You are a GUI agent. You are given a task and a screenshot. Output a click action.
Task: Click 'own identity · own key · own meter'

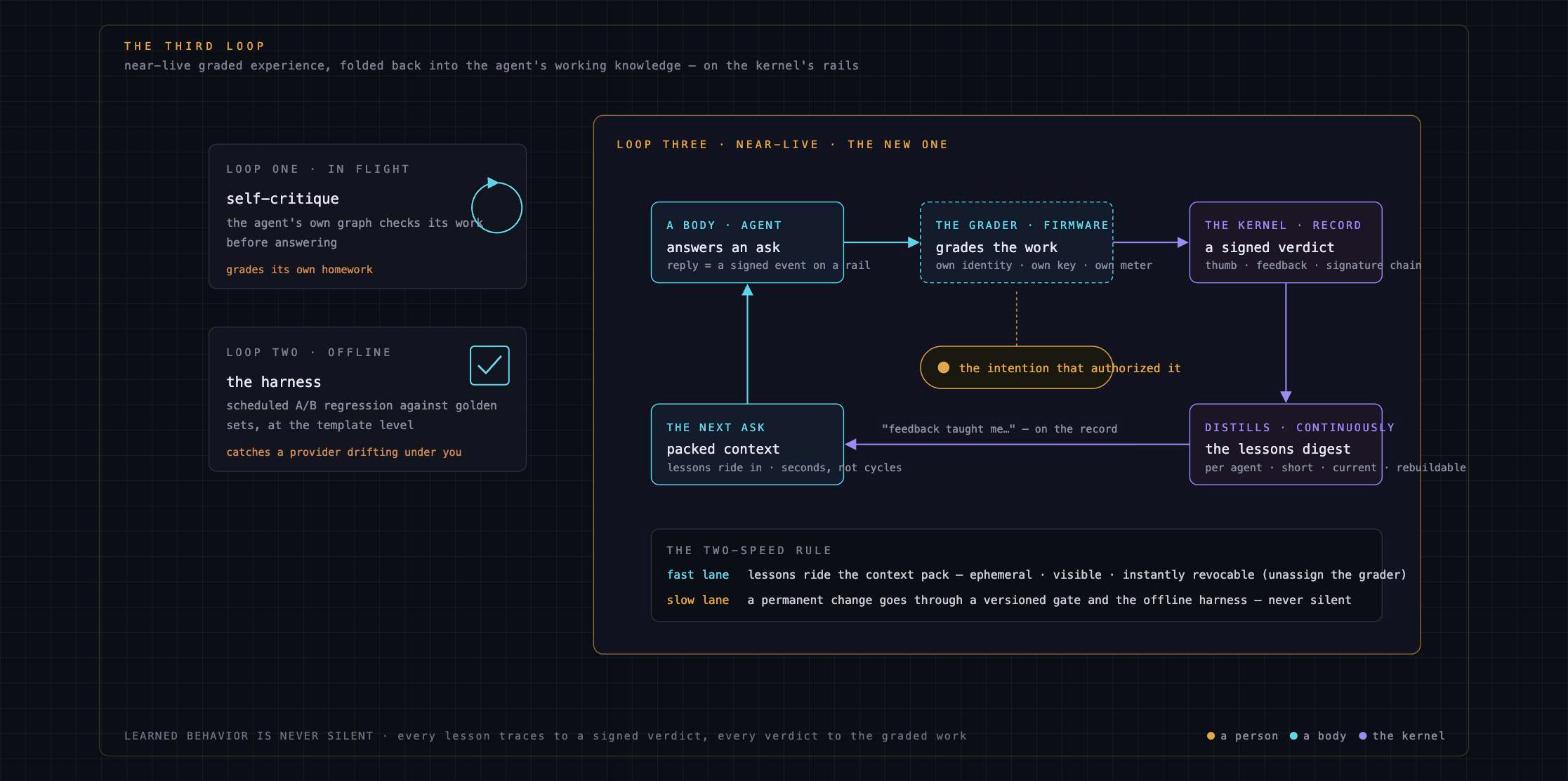tap(1044, 266)
